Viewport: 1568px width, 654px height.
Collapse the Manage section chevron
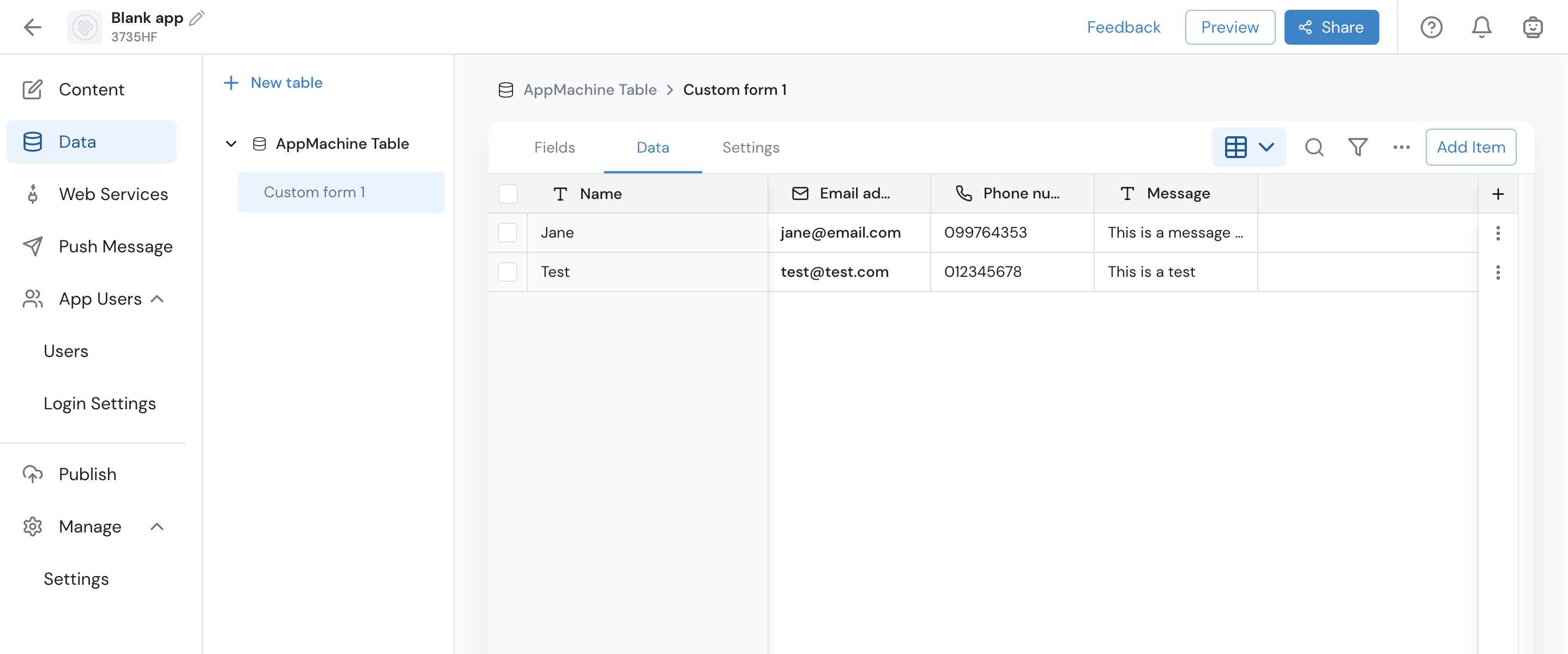[x=158, y=526]
